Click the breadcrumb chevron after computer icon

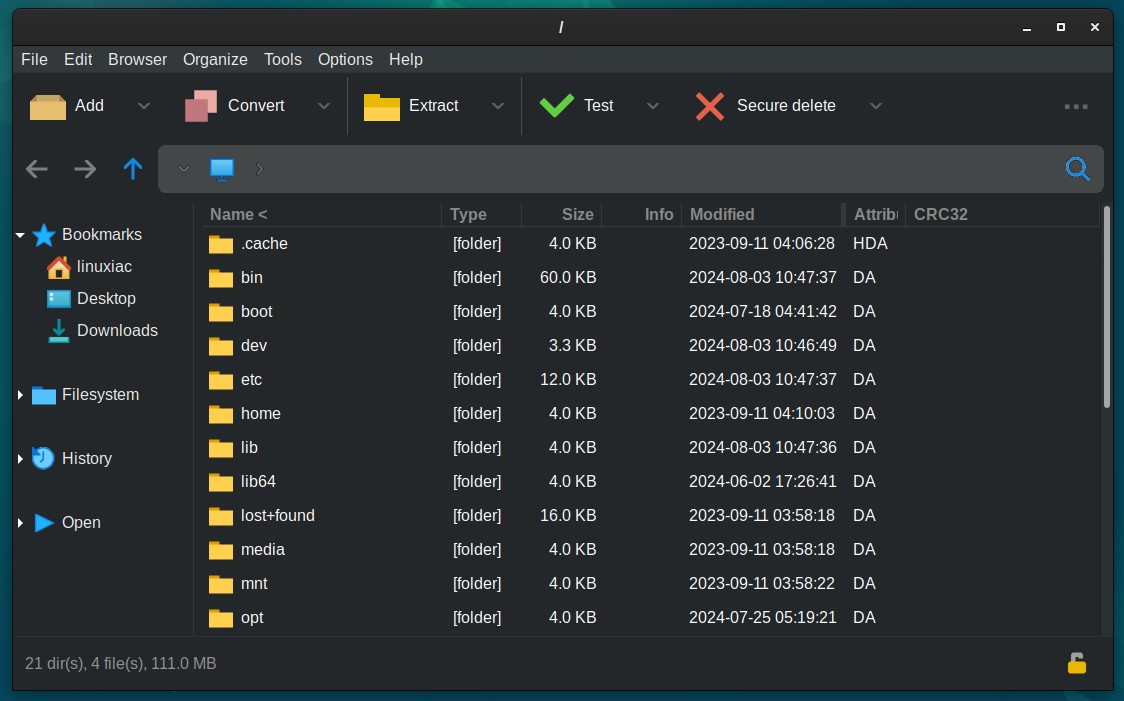point(259,169)
